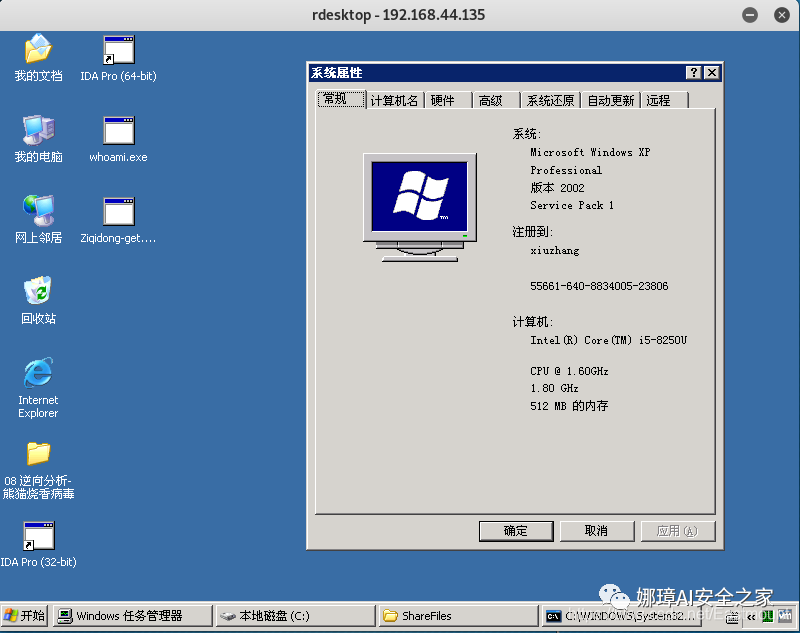Select whoami.exe on the desktop
The width and height of the screenshot is (800, 633).
point(118,139)
